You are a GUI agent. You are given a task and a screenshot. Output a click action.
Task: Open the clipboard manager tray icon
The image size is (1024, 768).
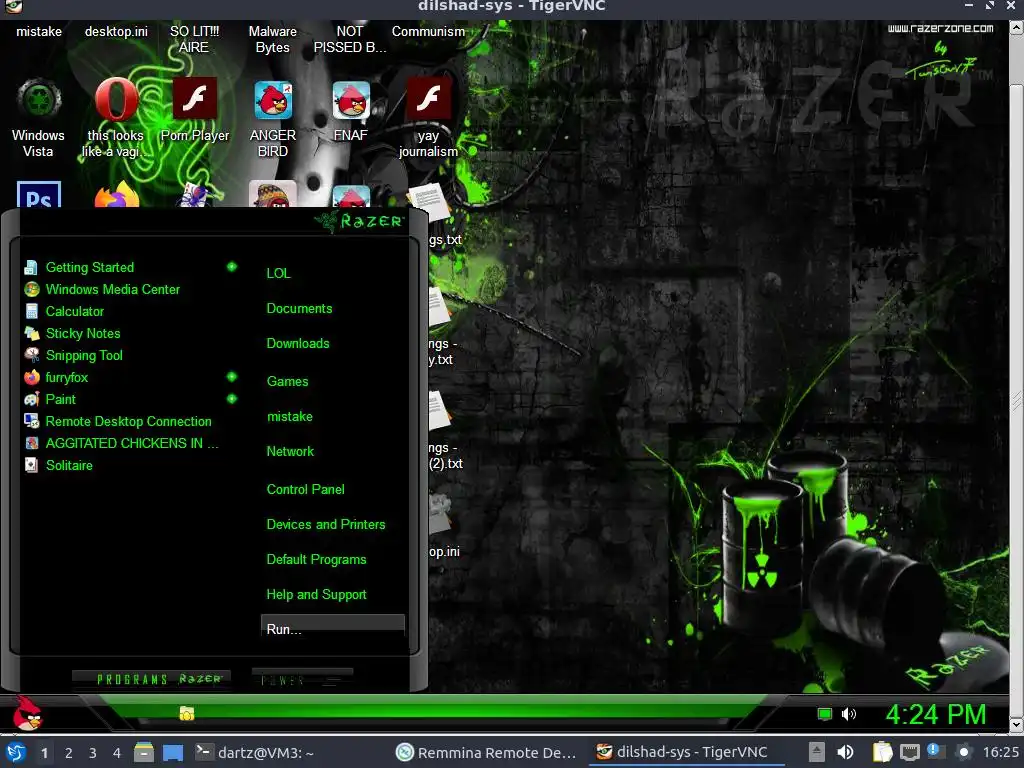[x=882, y=752]
